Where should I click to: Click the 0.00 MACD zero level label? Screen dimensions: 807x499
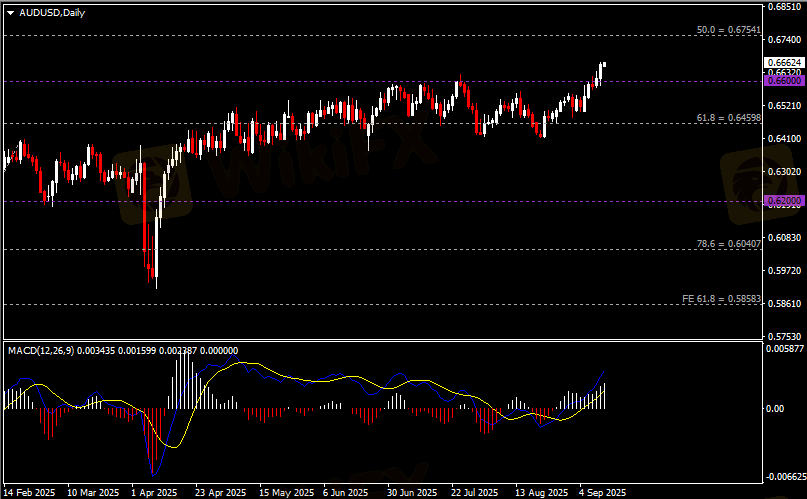click(775, 409)
